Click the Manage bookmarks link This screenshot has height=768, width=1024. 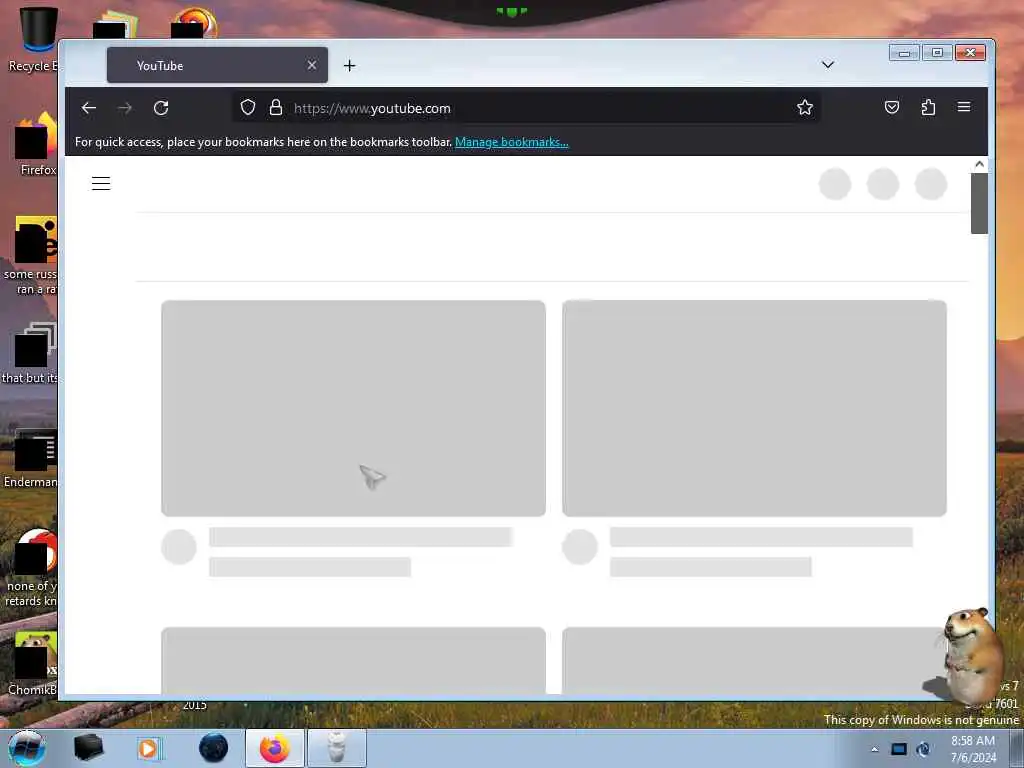pyautogui.click(x=511, y=142)
